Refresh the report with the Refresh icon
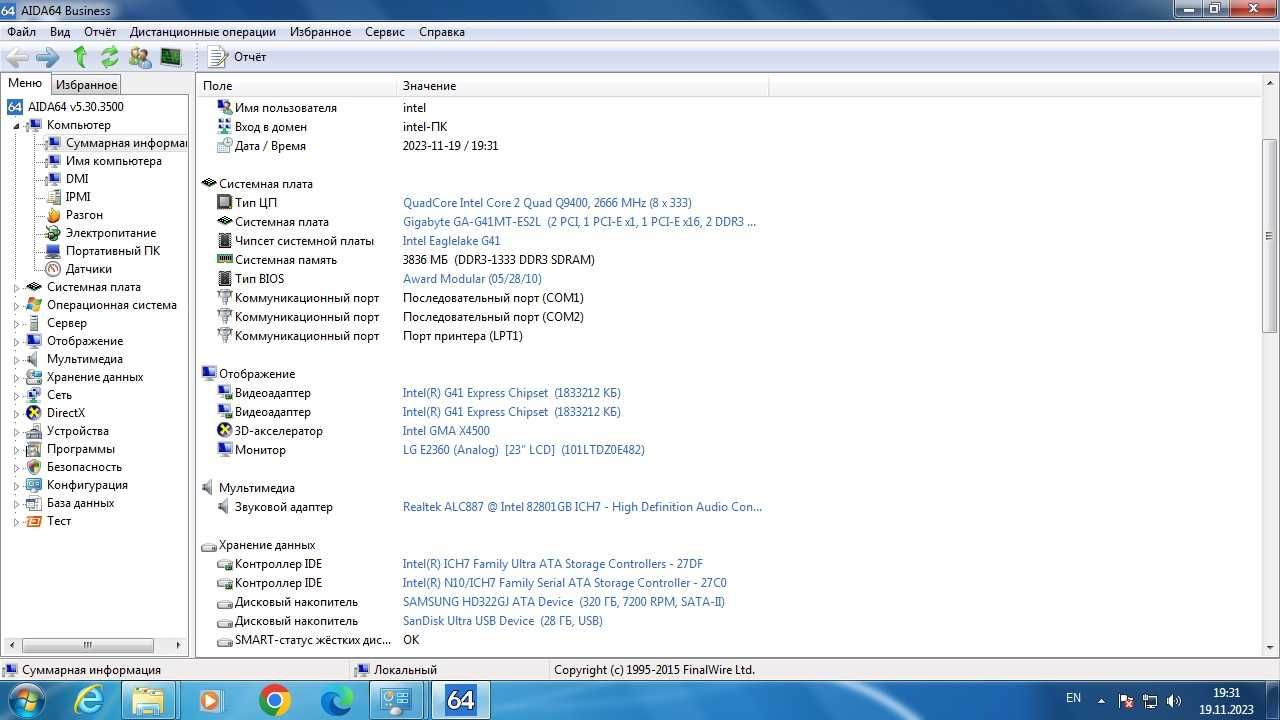This screenshot has width=1280, height=720. (x=109, y=57)
